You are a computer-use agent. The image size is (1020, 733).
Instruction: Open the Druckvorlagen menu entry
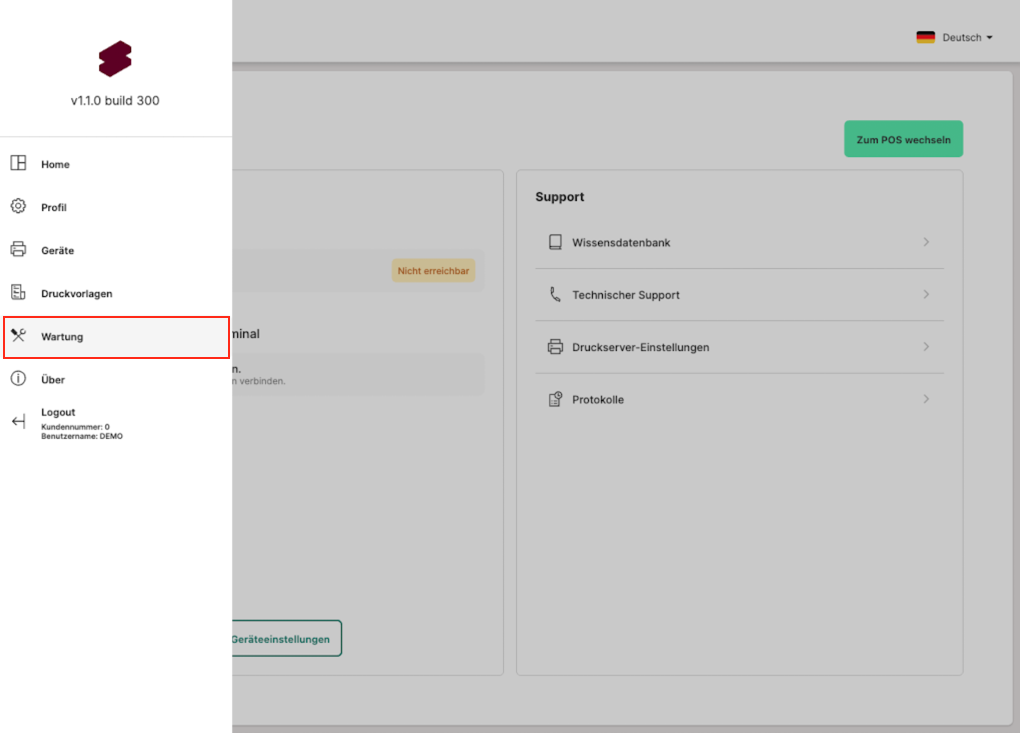(76, 294)
